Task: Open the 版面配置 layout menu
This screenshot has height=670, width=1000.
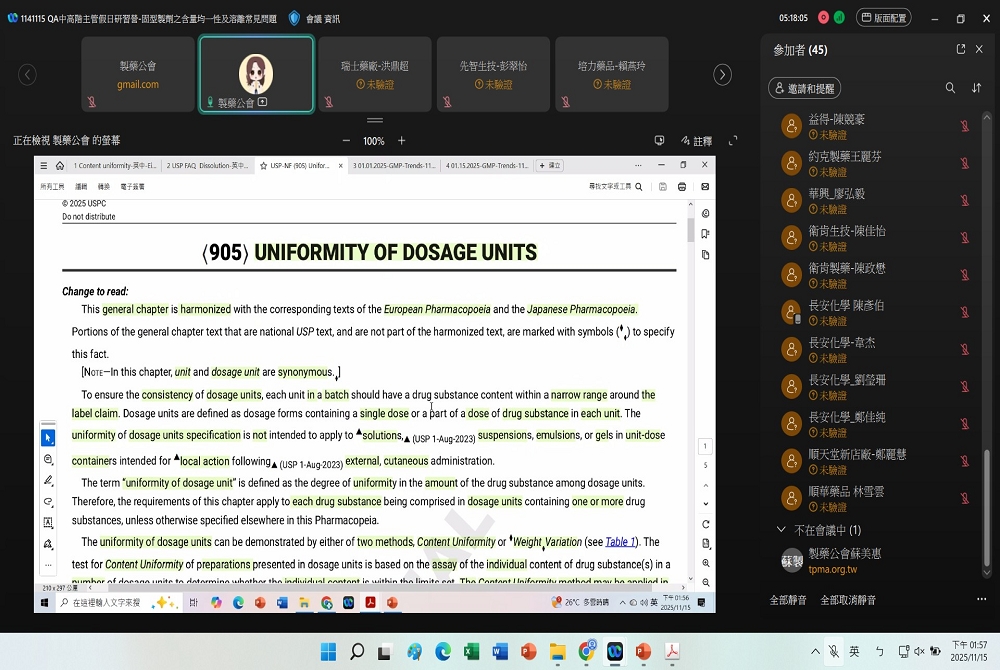Action: pyautogui.click(x=884, y=18)
